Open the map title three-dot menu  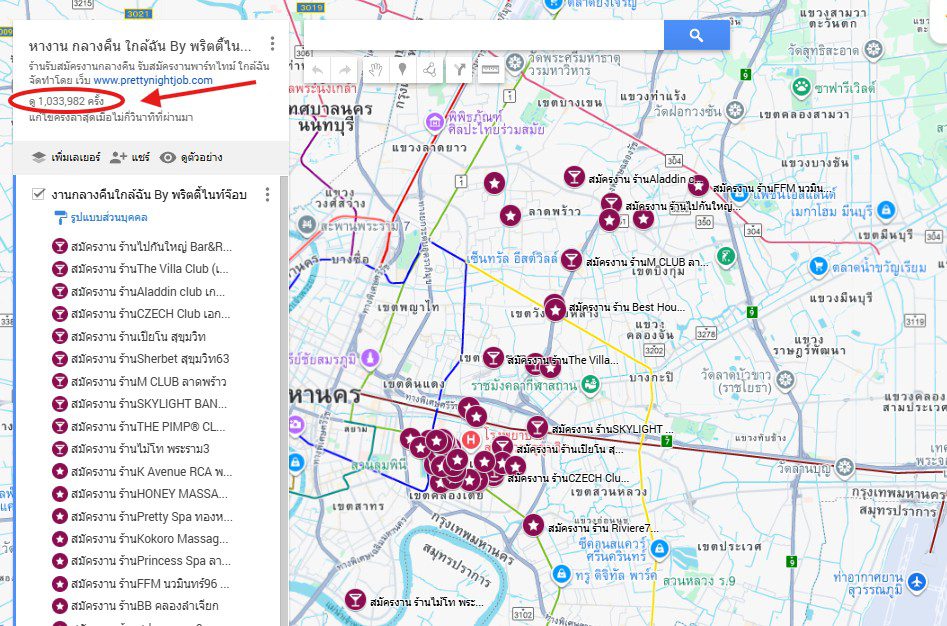coord(273,43)
